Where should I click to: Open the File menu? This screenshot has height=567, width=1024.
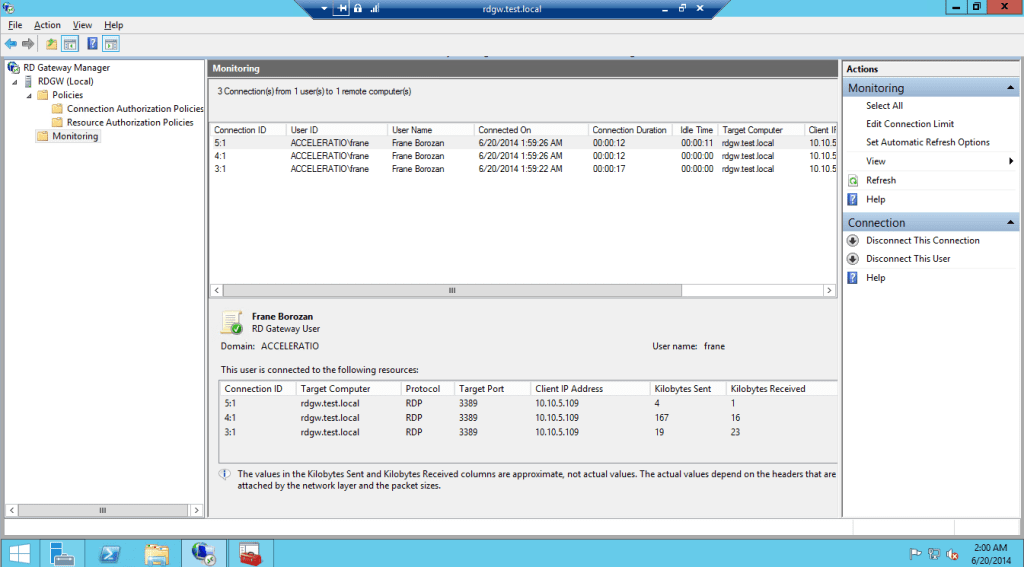click(x=15, y=25)
